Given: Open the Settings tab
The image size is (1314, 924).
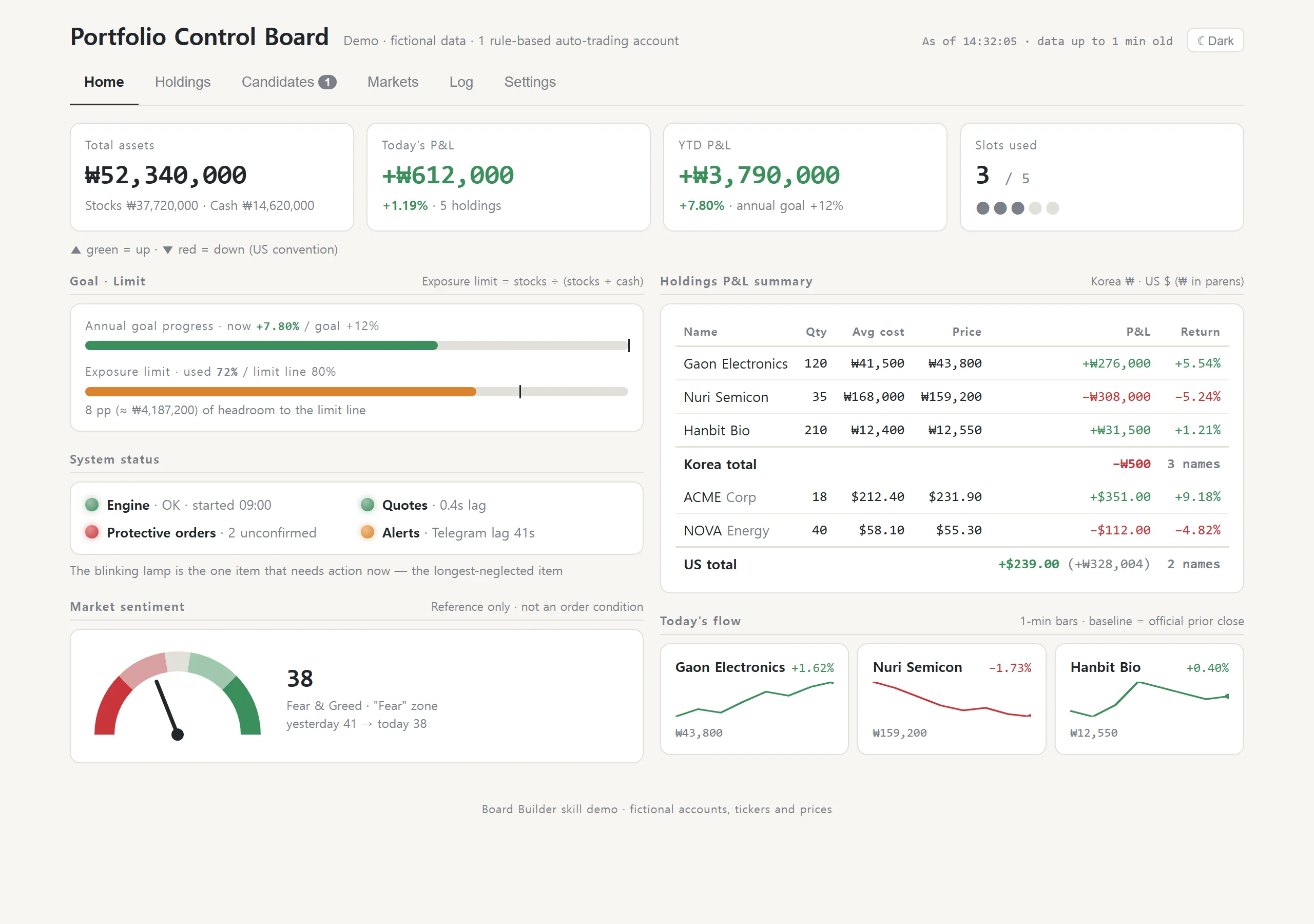Looking at the screenshot, I should coord(529,82).
